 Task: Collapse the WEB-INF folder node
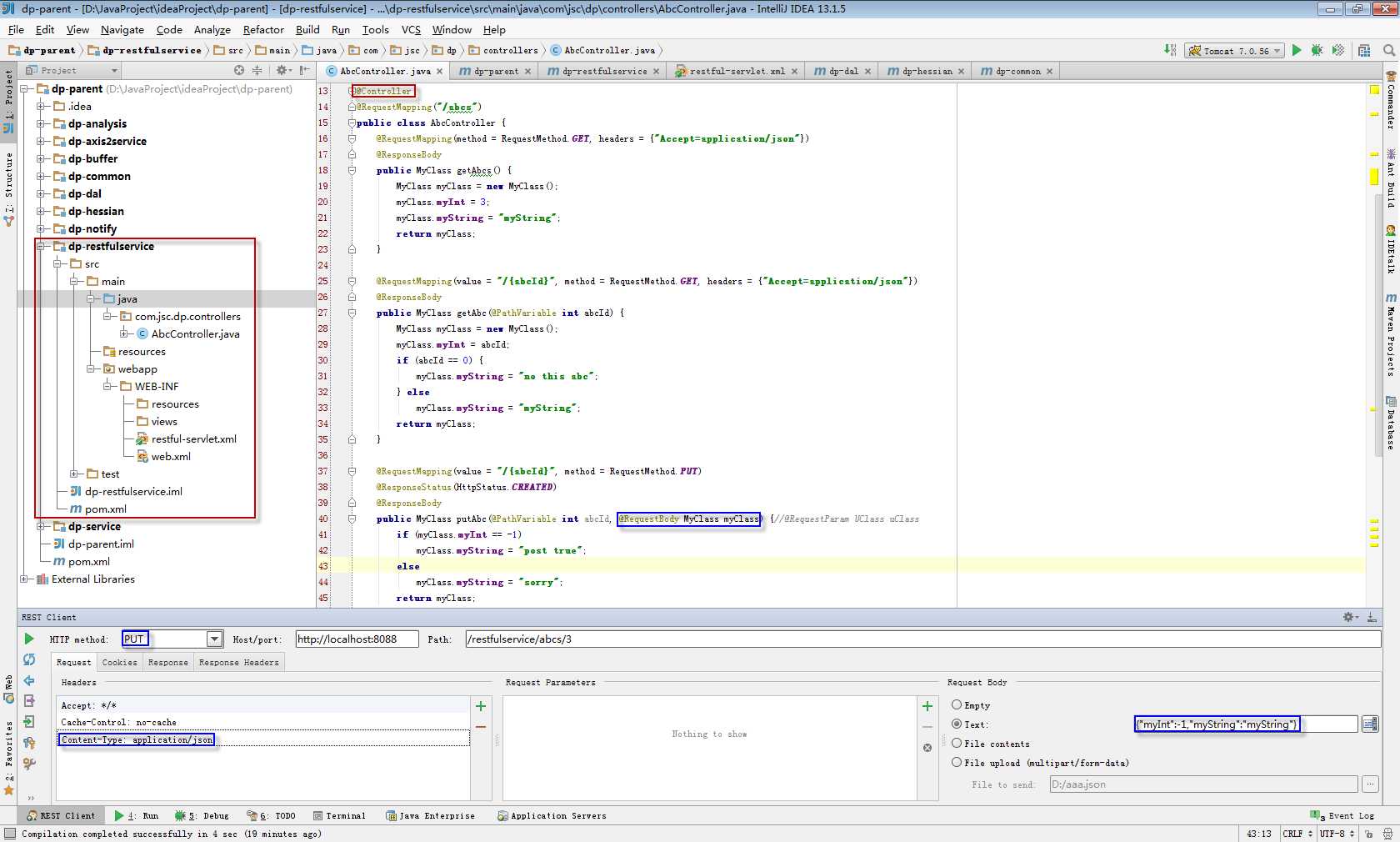pos(107,387)
